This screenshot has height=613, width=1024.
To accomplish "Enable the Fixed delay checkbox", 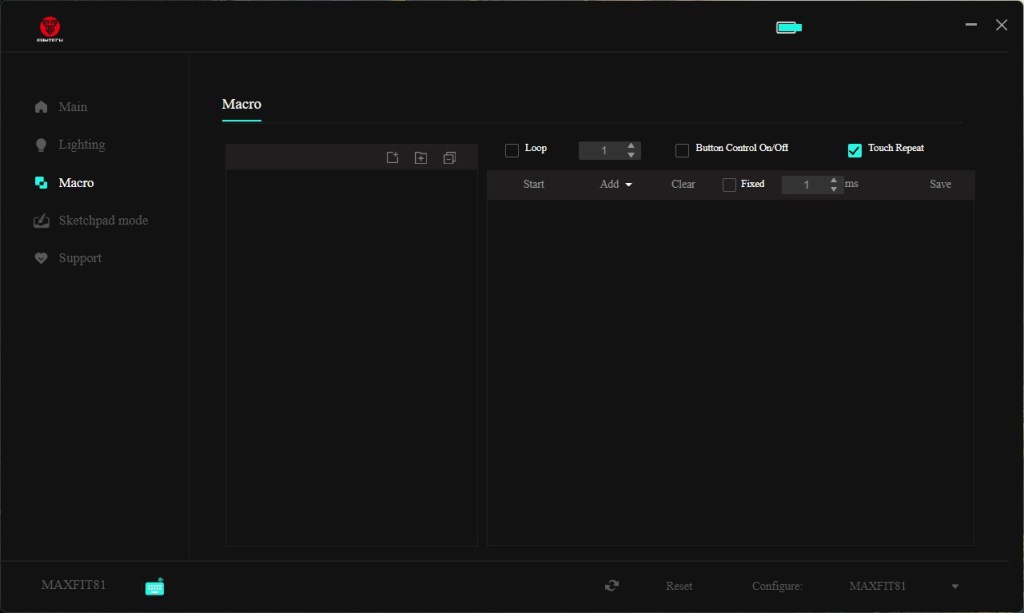I will [729, 185].
